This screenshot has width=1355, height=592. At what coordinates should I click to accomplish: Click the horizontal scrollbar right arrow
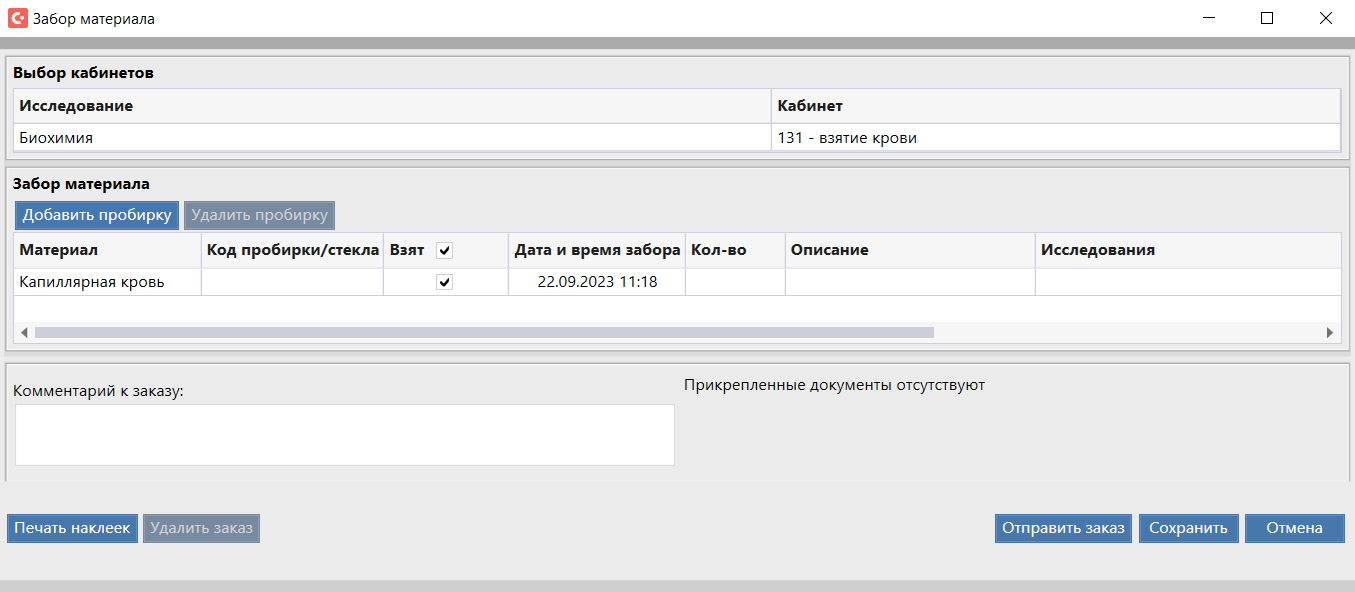point(1330,332)
